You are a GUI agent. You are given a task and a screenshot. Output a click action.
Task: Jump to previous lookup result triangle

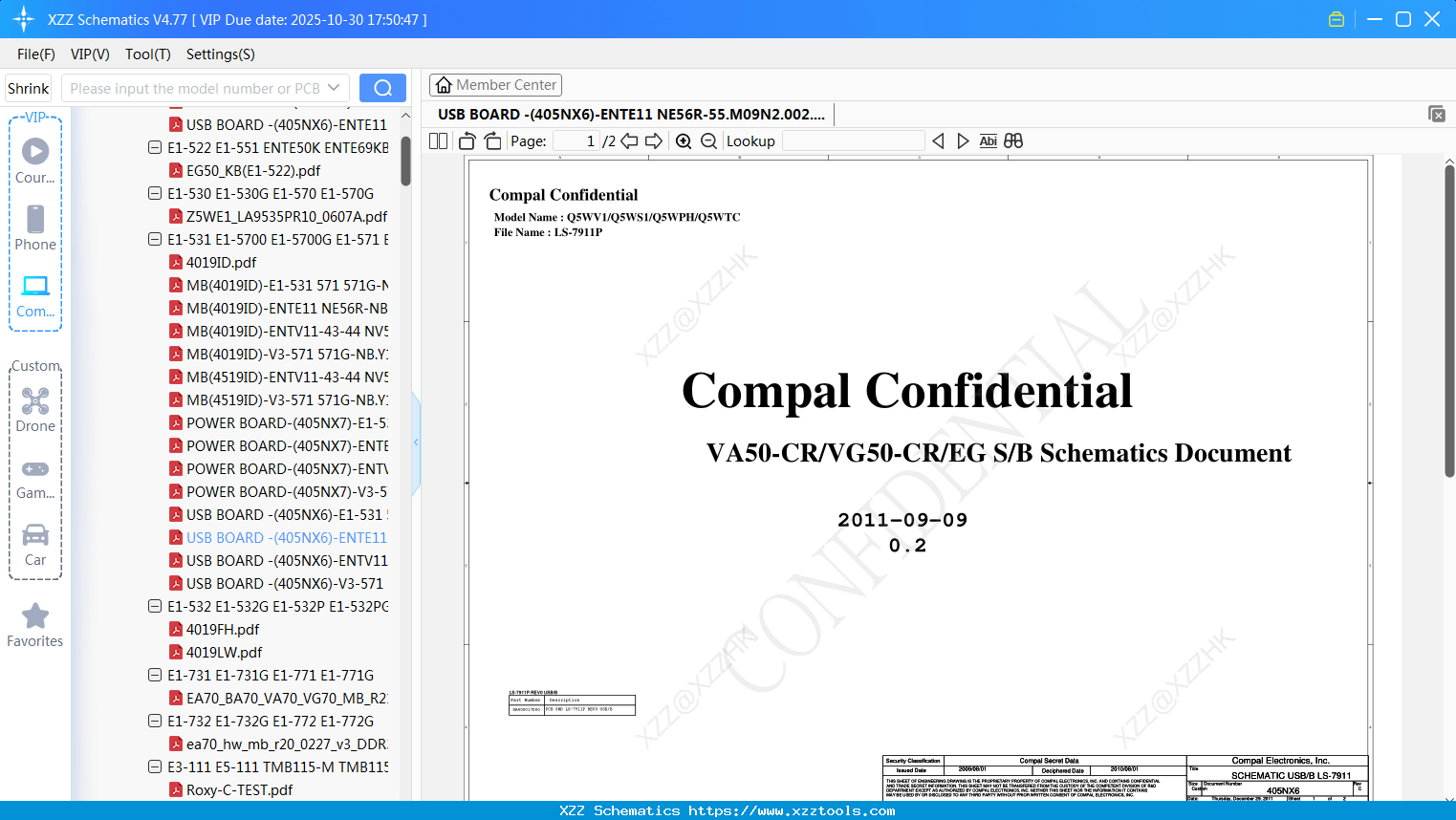pyautogui.click(x=938, y=140)
